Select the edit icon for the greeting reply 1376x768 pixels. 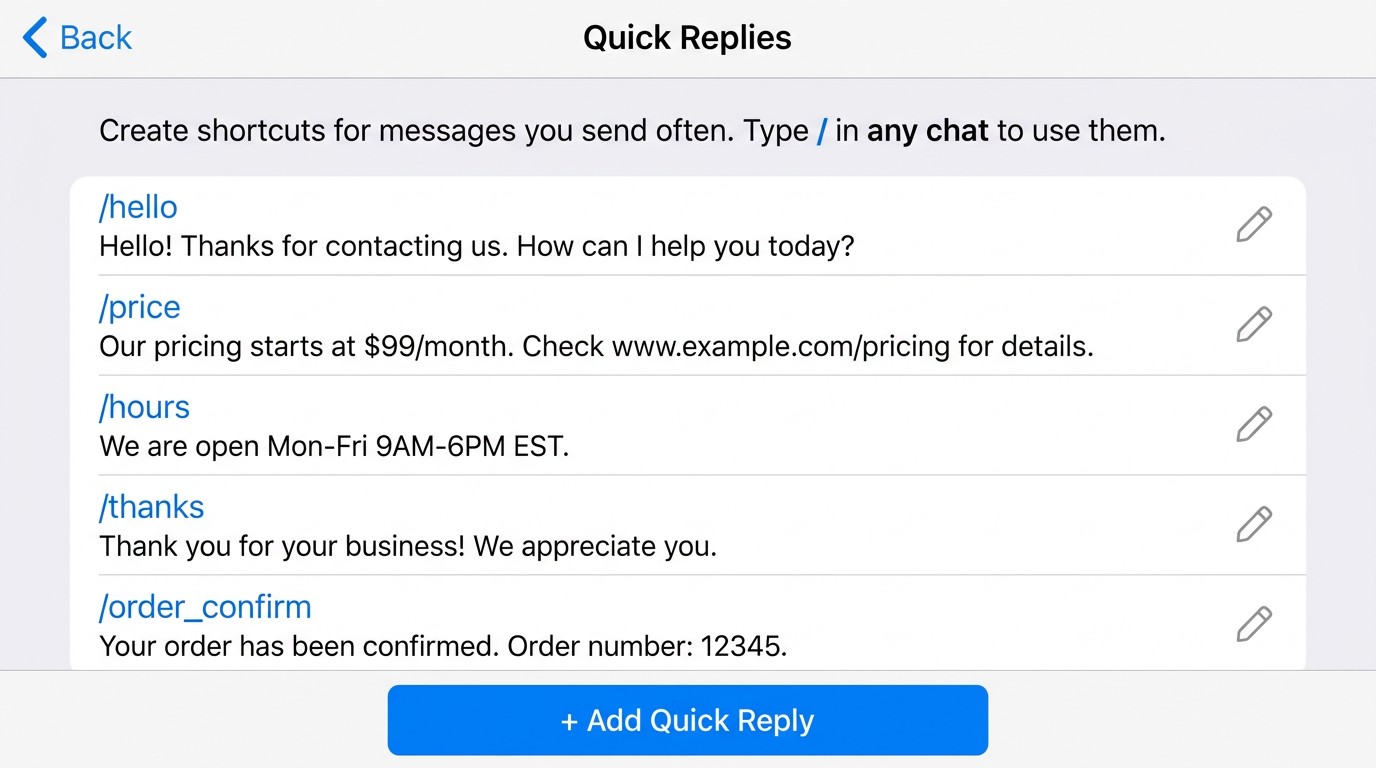click(x=1254, y=225)
